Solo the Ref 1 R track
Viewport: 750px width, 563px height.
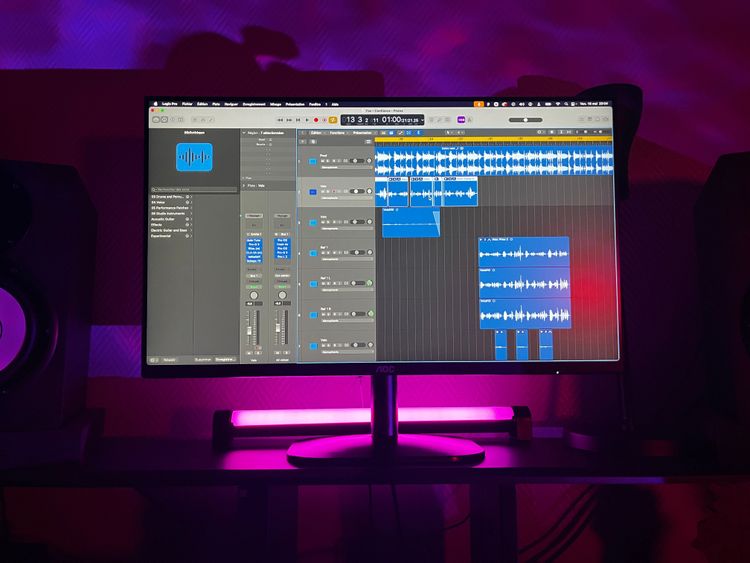(328, 314)
